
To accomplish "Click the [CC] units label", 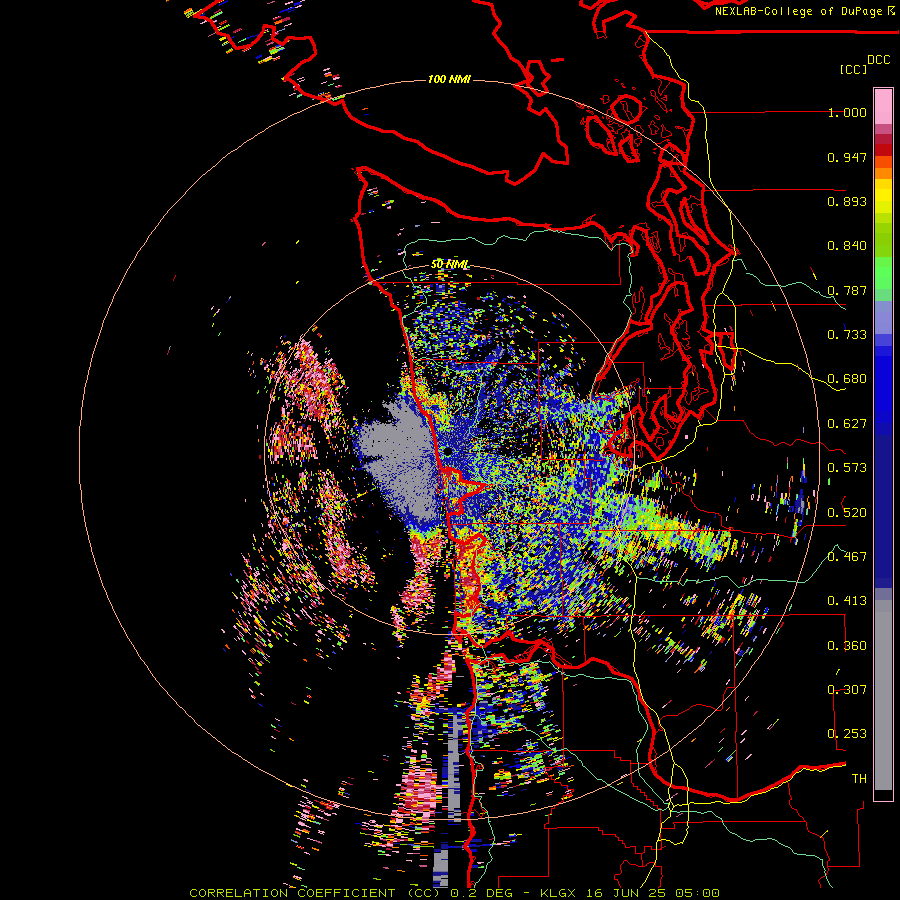I will pos(853,69).
